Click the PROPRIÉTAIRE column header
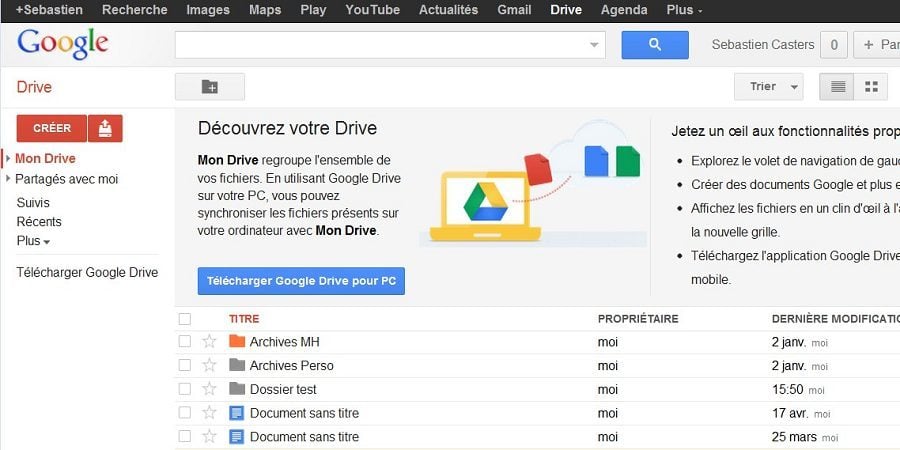Screen dimensions: 900x450 (638, 319)
